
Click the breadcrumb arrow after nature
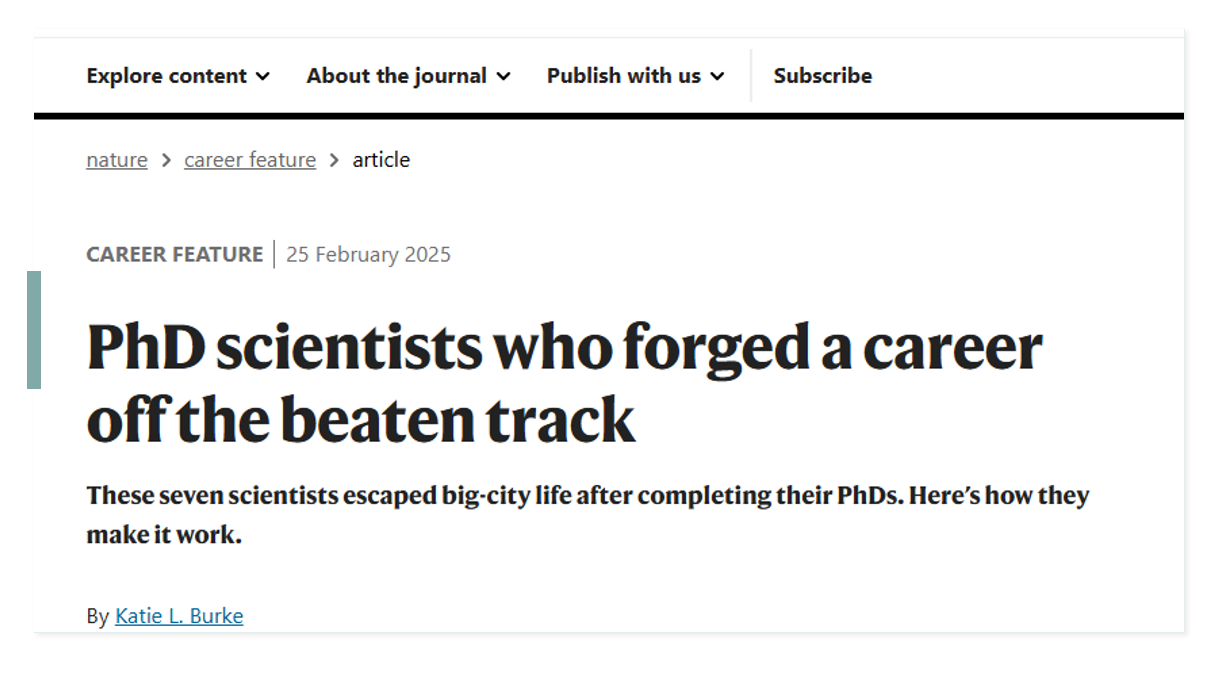point(166,161)
